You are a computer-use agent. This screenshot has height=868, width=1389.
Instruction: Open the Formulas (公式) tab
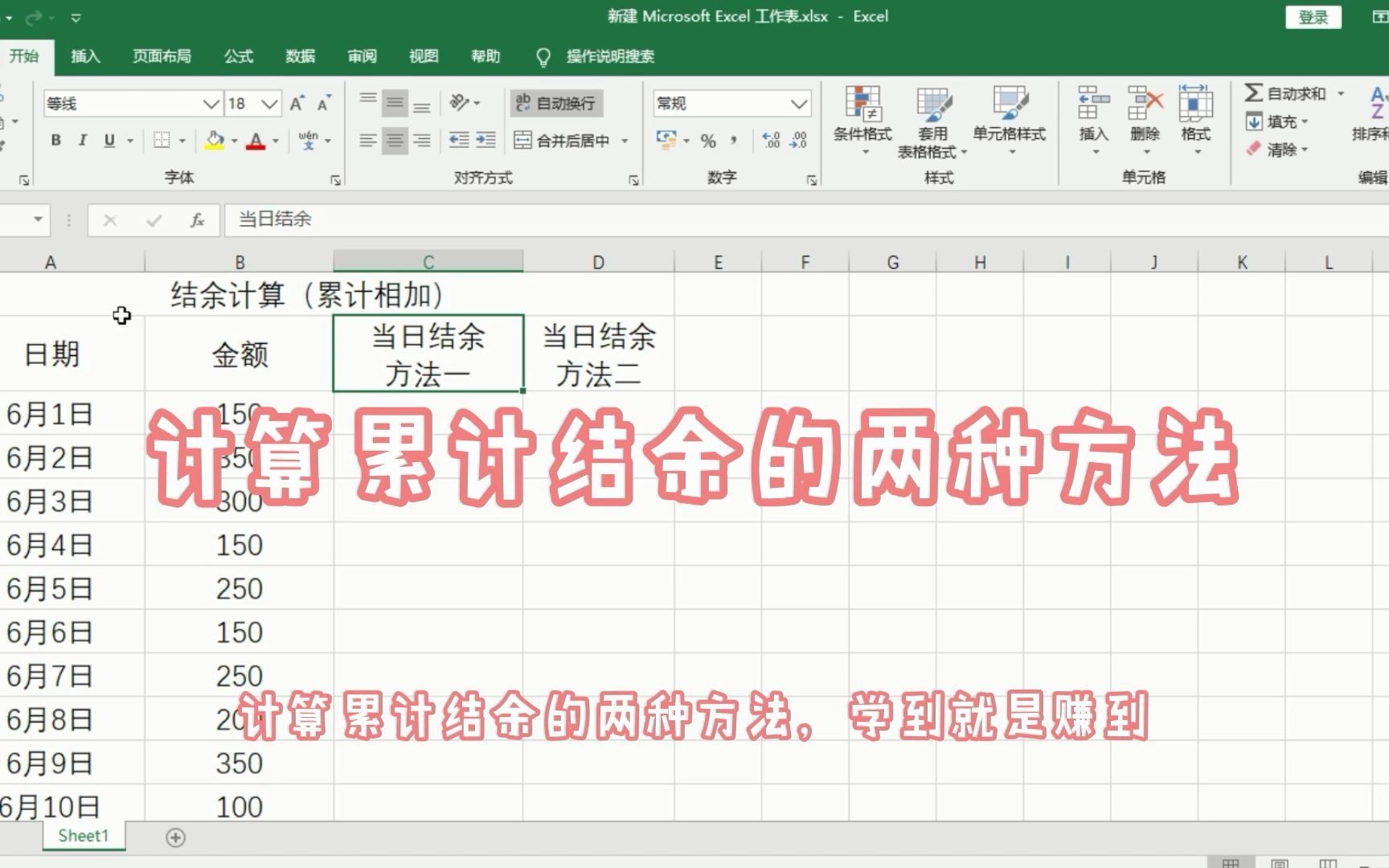pyautogui.click(x=238, y=56)
